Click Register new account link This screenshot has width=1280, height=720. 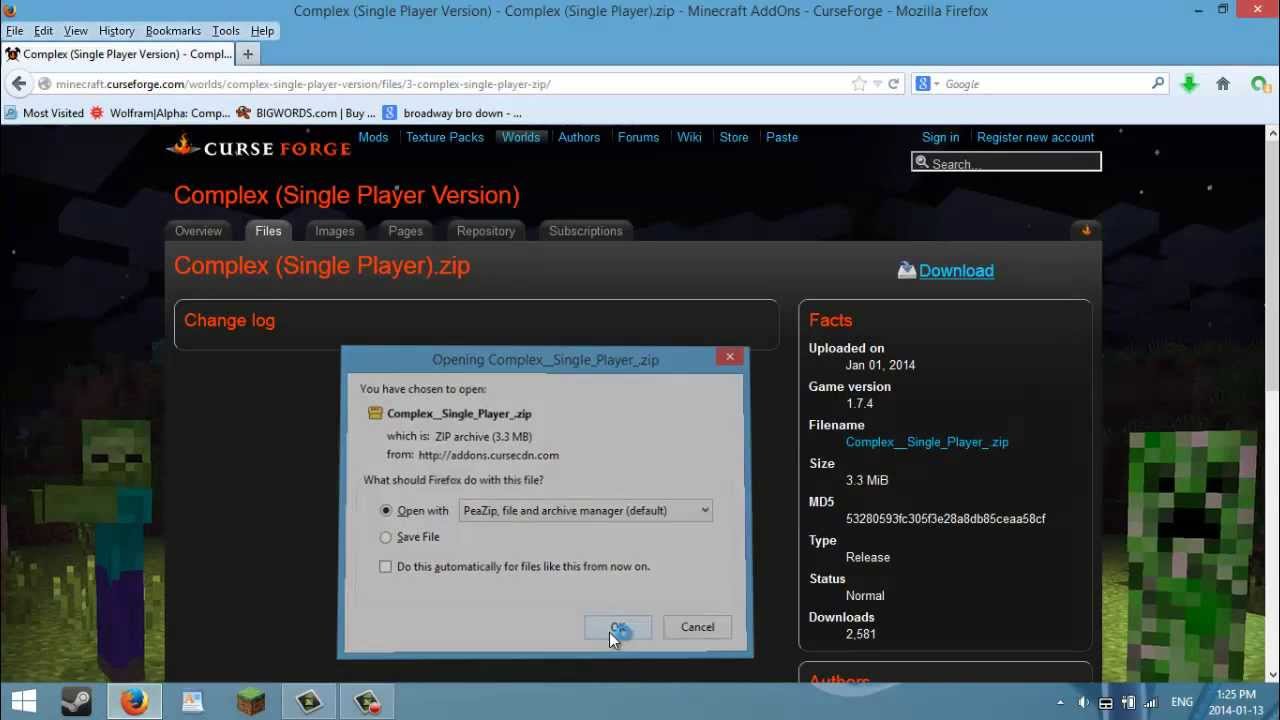click(1035, 137)
